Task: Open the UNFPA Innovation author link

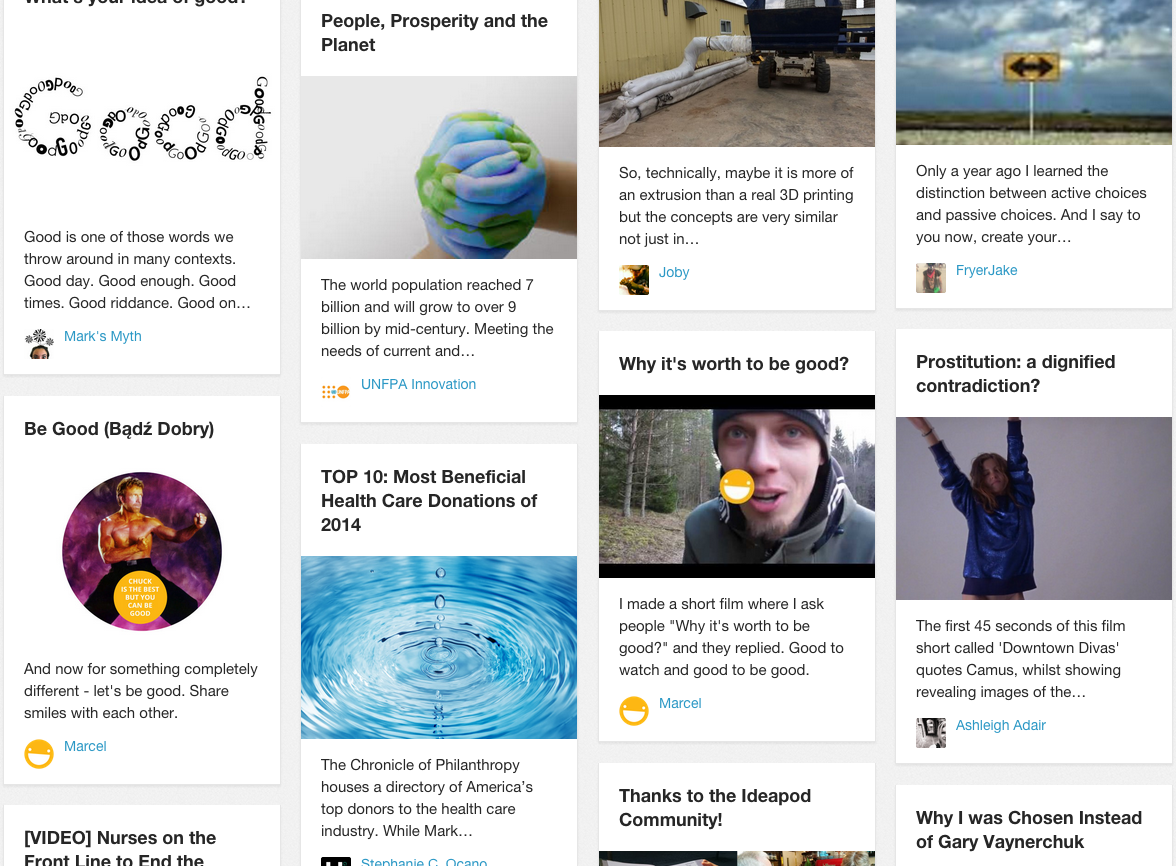Action: coord(418,384)
